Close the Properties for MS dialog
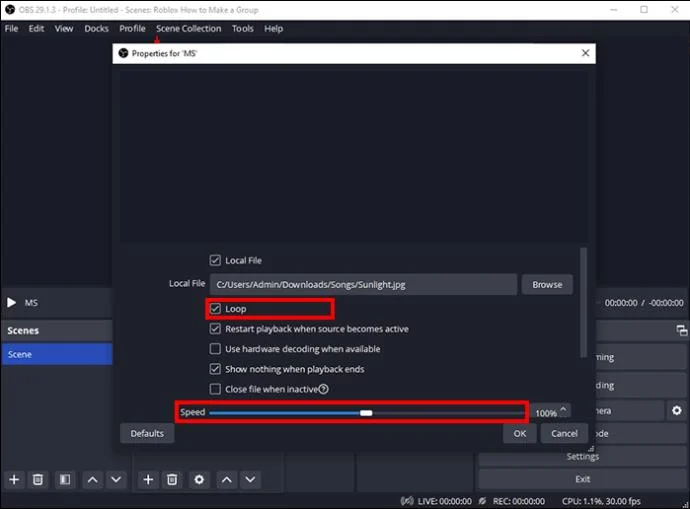The height and width of the screenshot is (509, 690). [585, 53]
